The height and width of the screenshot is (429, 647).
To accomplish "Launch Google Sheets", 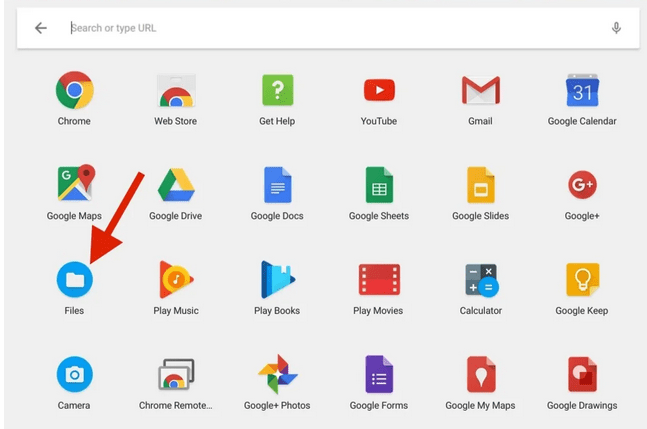I will point(379,184).
